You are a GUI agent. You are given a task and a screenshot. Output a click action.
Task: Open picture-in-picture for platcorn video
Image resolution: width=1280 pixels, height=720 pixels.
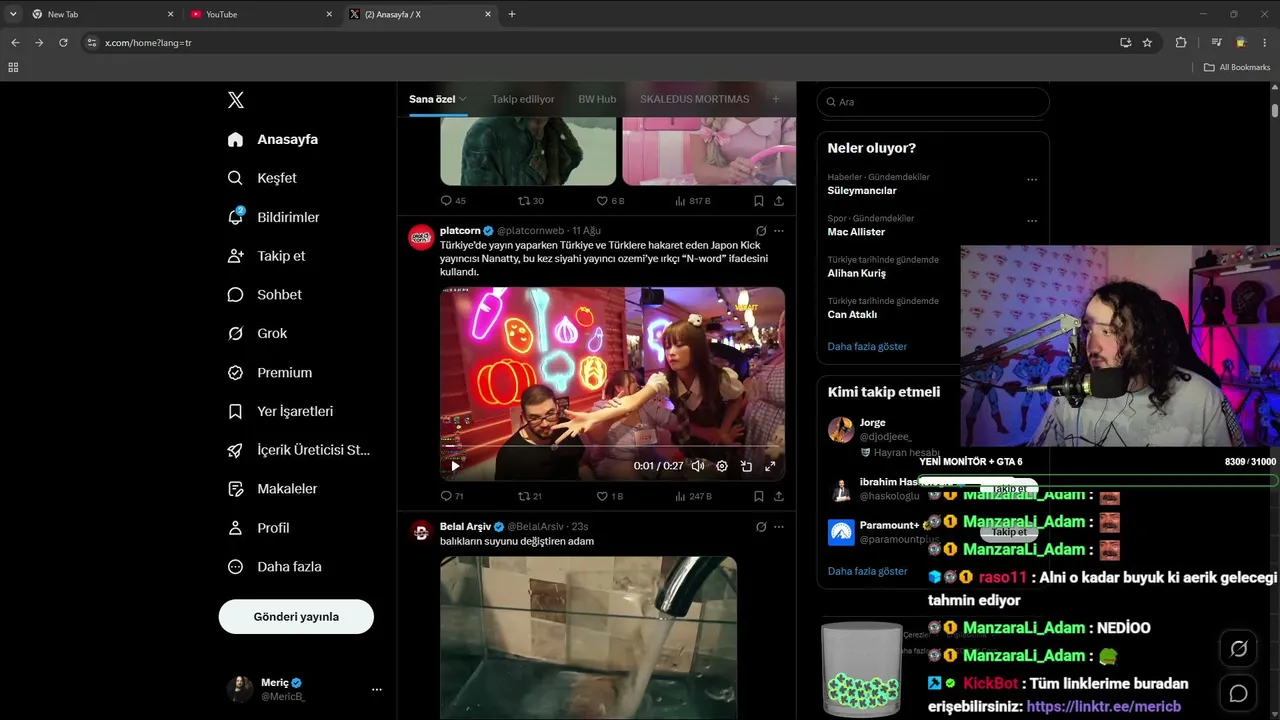746,466
